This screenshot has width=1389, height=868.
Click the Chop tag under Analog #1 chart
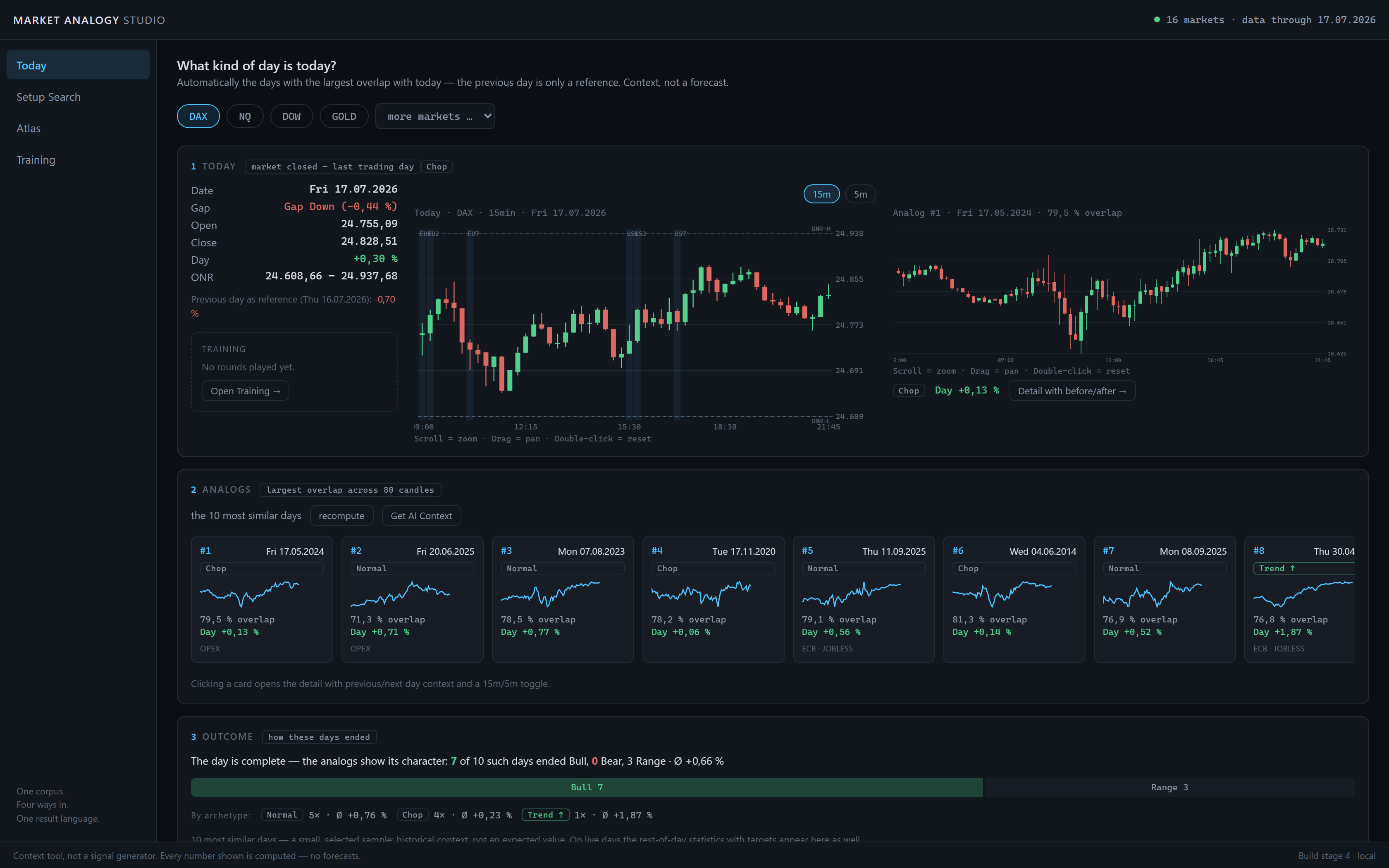point(909,391)
